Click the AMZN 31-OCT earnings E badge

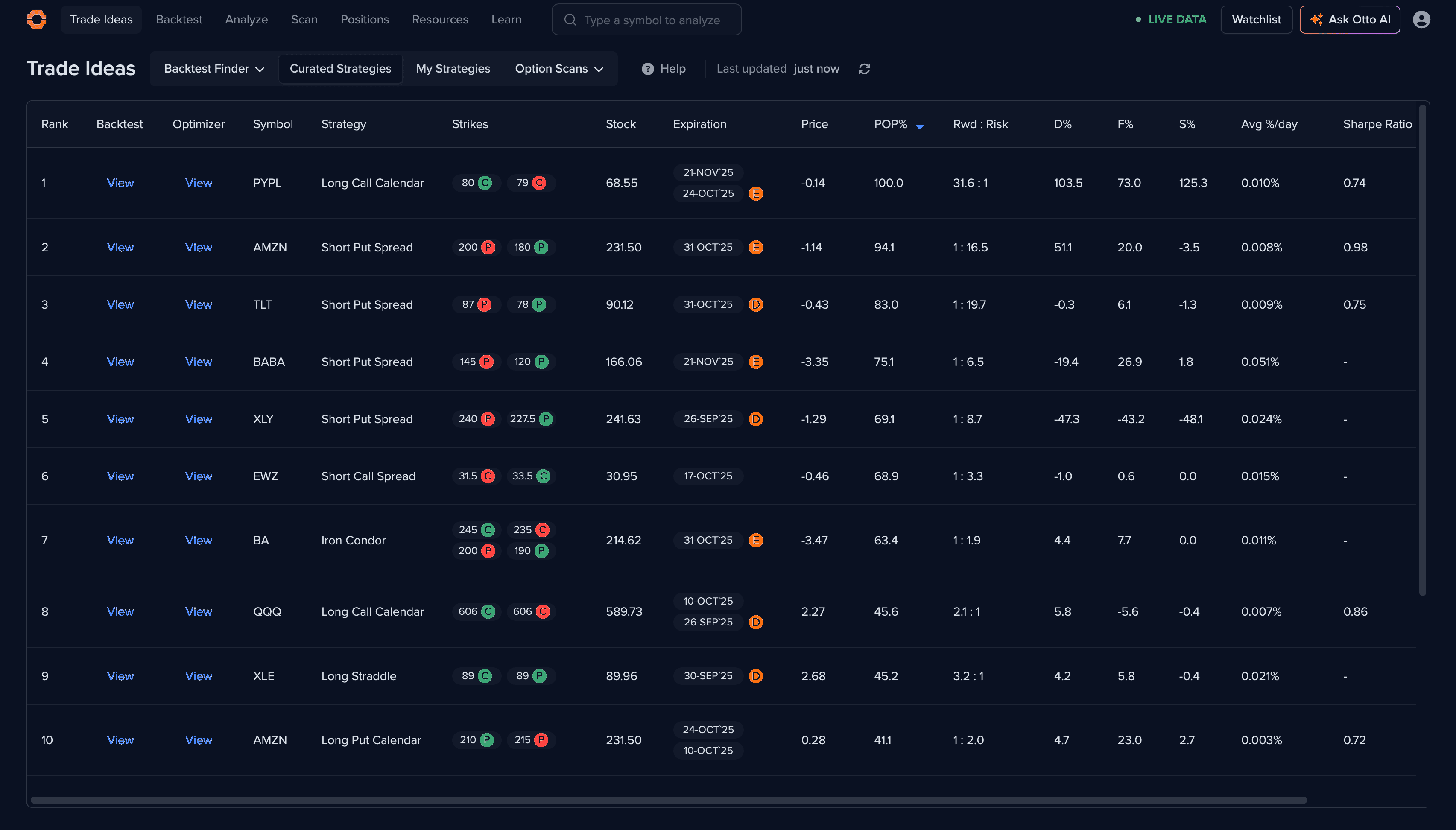point(756,247)
